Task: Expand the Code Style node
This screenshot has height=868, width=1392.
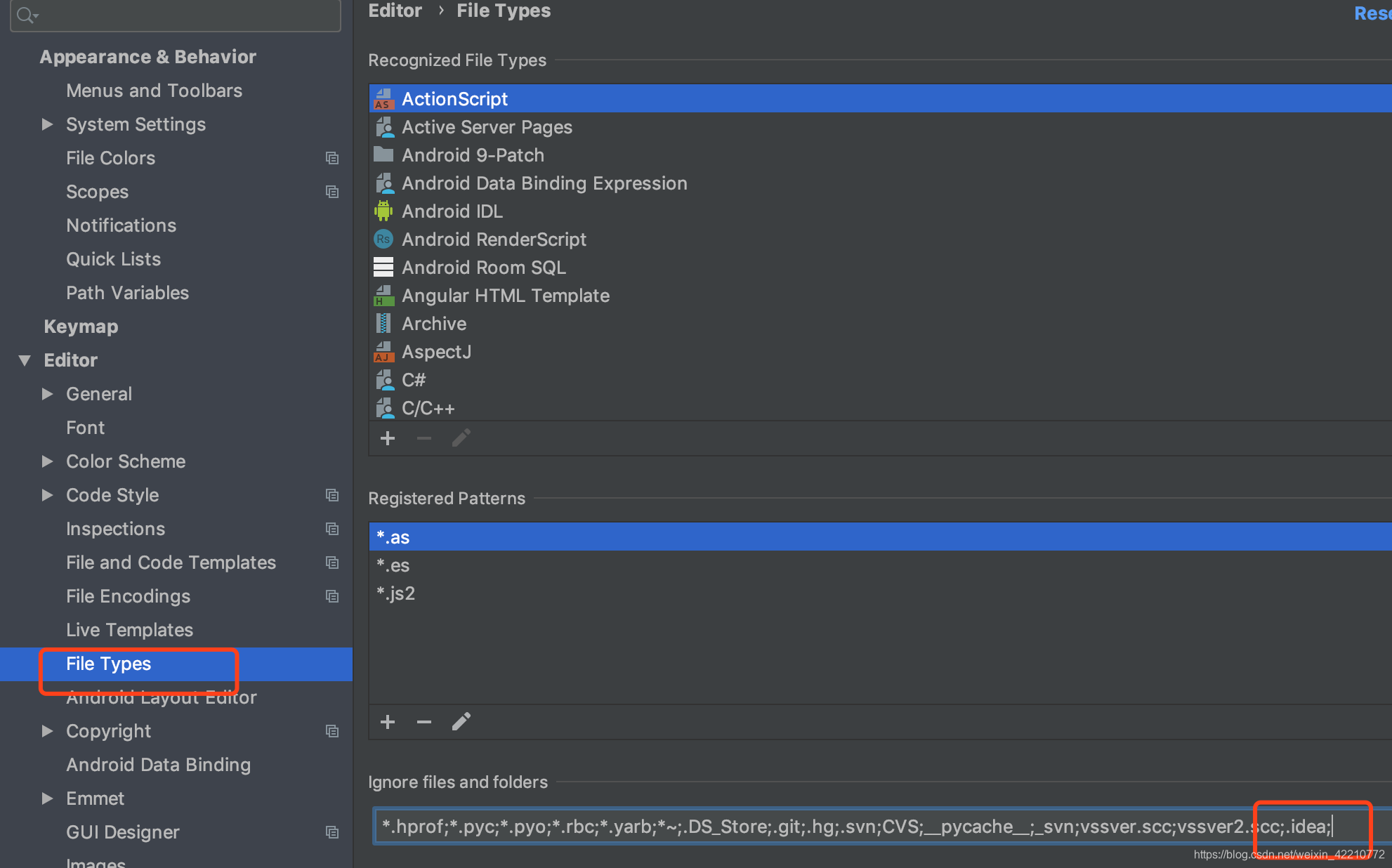Action: tap(47, 495)
